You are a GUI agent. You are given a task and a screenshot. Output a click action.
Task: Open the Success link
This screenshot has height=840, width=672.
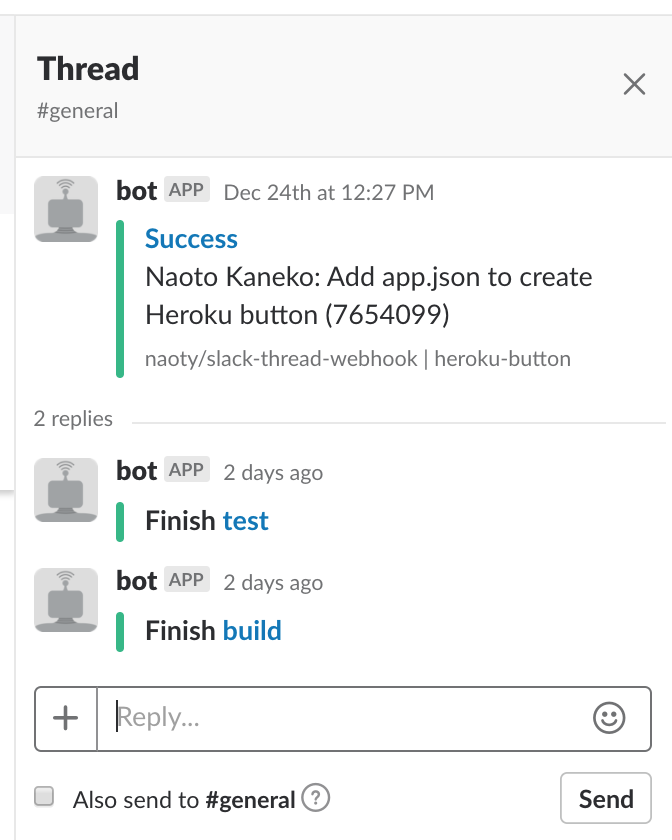pos(191,239)
